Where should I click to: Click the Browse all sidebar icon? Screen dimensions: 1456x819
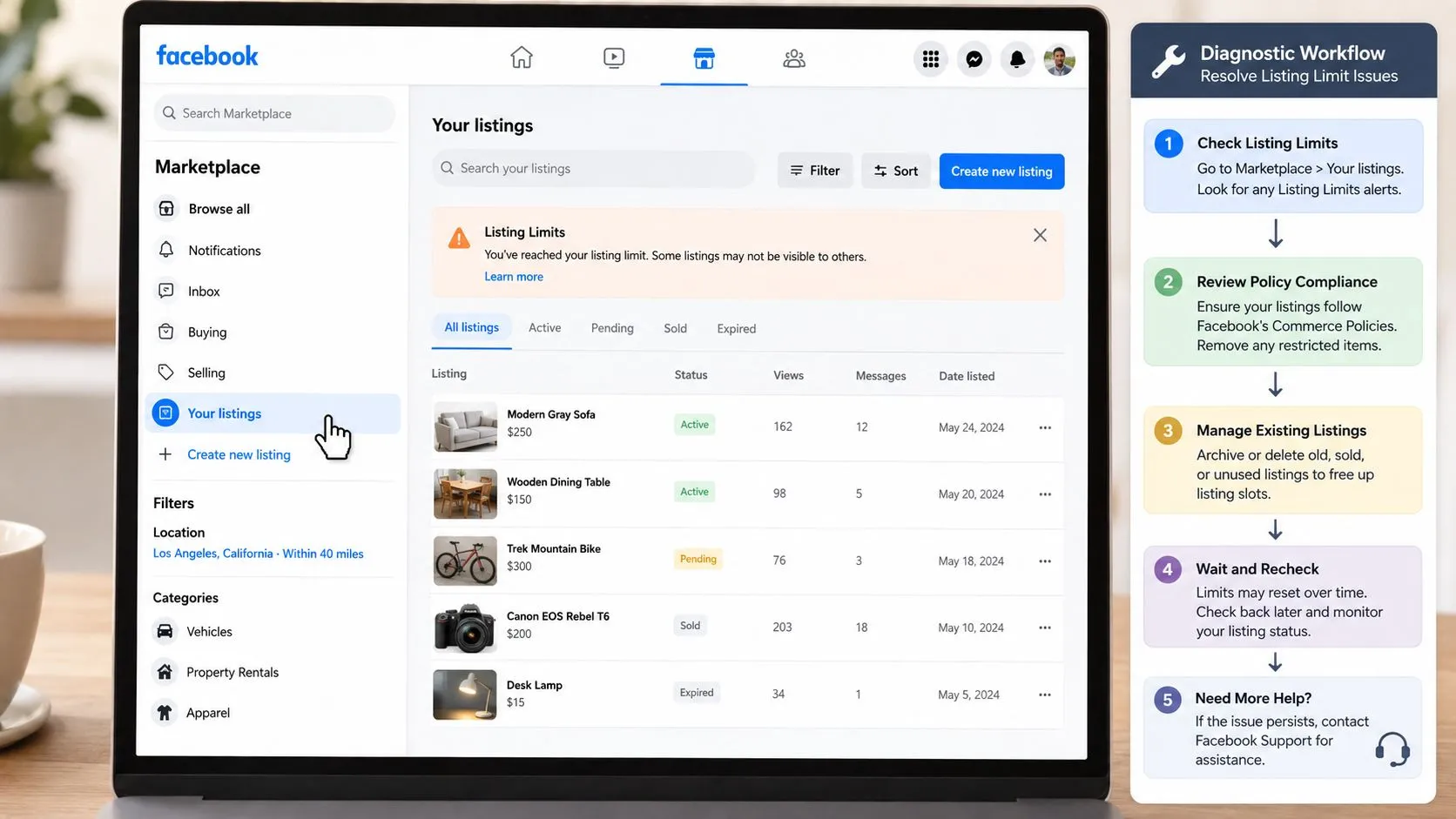[x=166, y=209]
